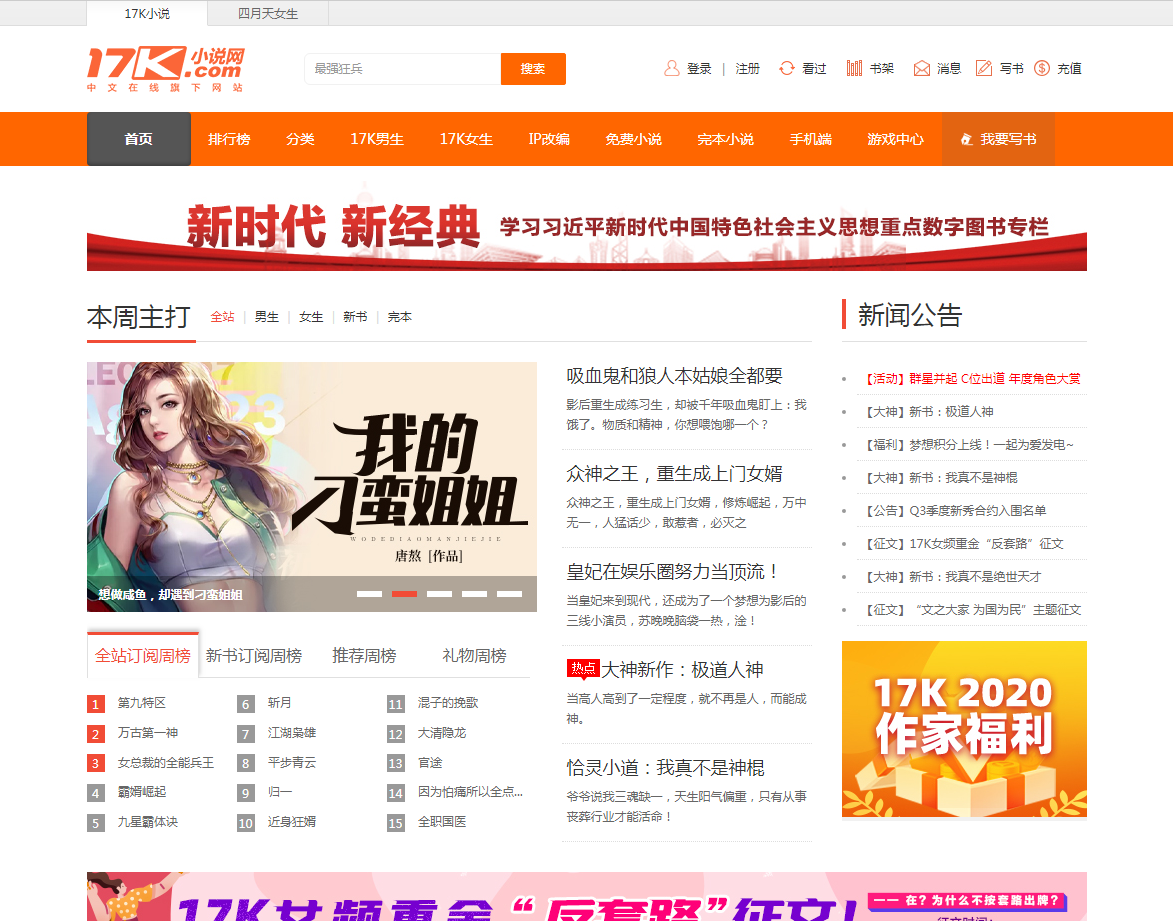Open the 分类 category nav menu

300,139
